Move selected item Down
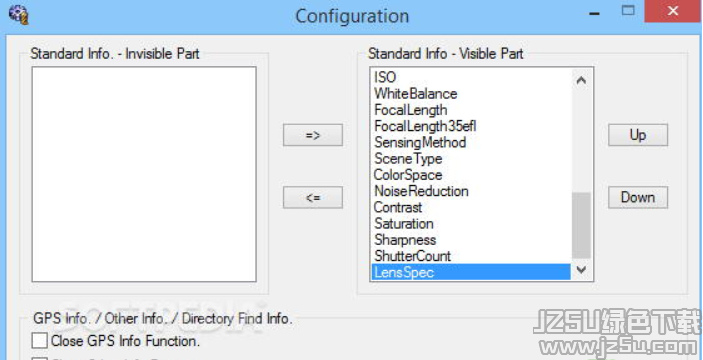 [x=638, y=197]
